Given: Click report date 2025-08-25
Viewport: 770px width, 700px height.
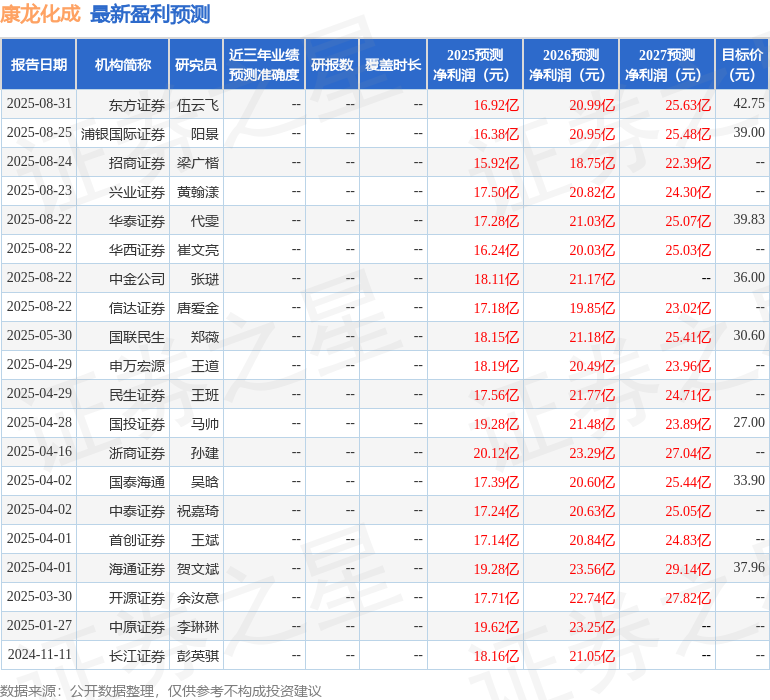Looking at the screenshot, I should (39, 132).
